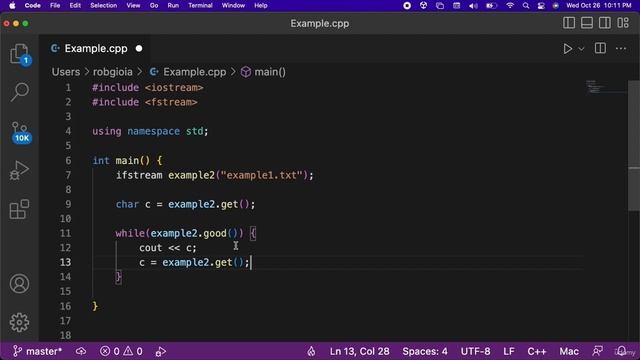Open the Search view in activity bar
Viewport: 640px width, 360px height.
(19, 92)
